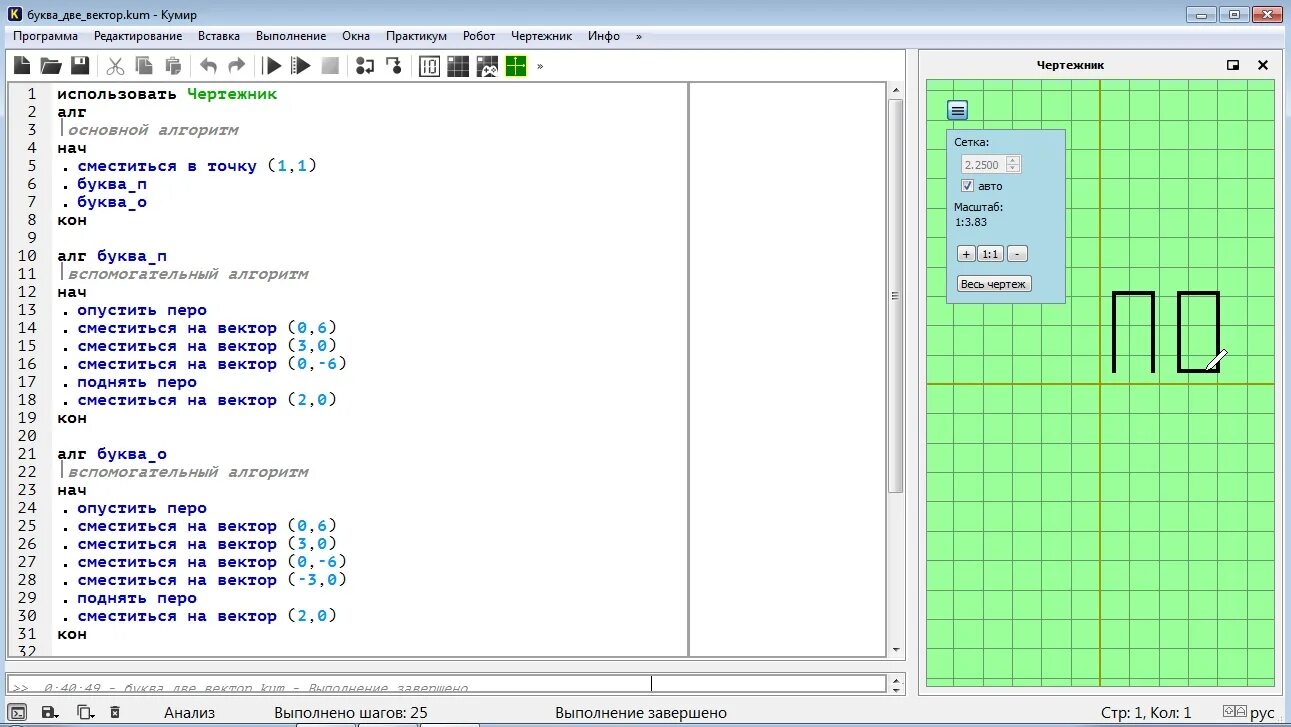
Task: Create a new program file
Action: pyautogui.click(x=22, y=66)
